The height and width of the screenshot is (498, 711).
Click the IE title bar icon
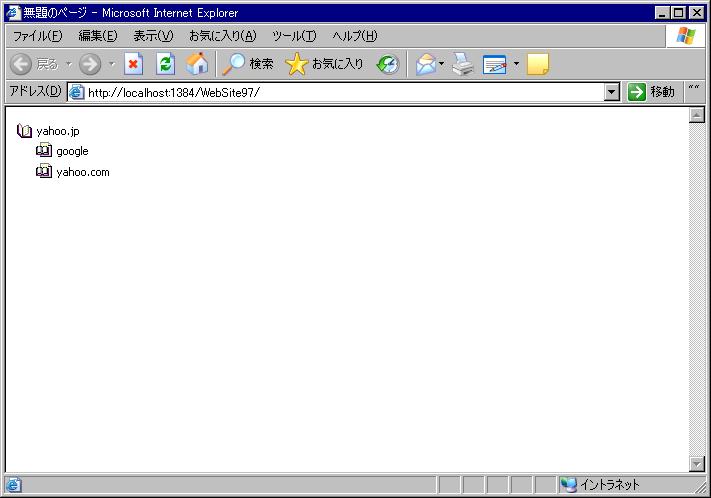coord(14,12)
